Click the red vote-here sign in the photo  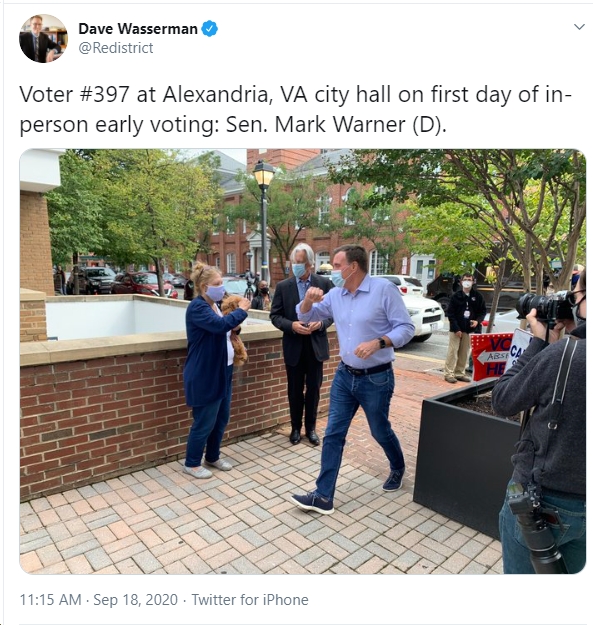(x=490, y=356)
